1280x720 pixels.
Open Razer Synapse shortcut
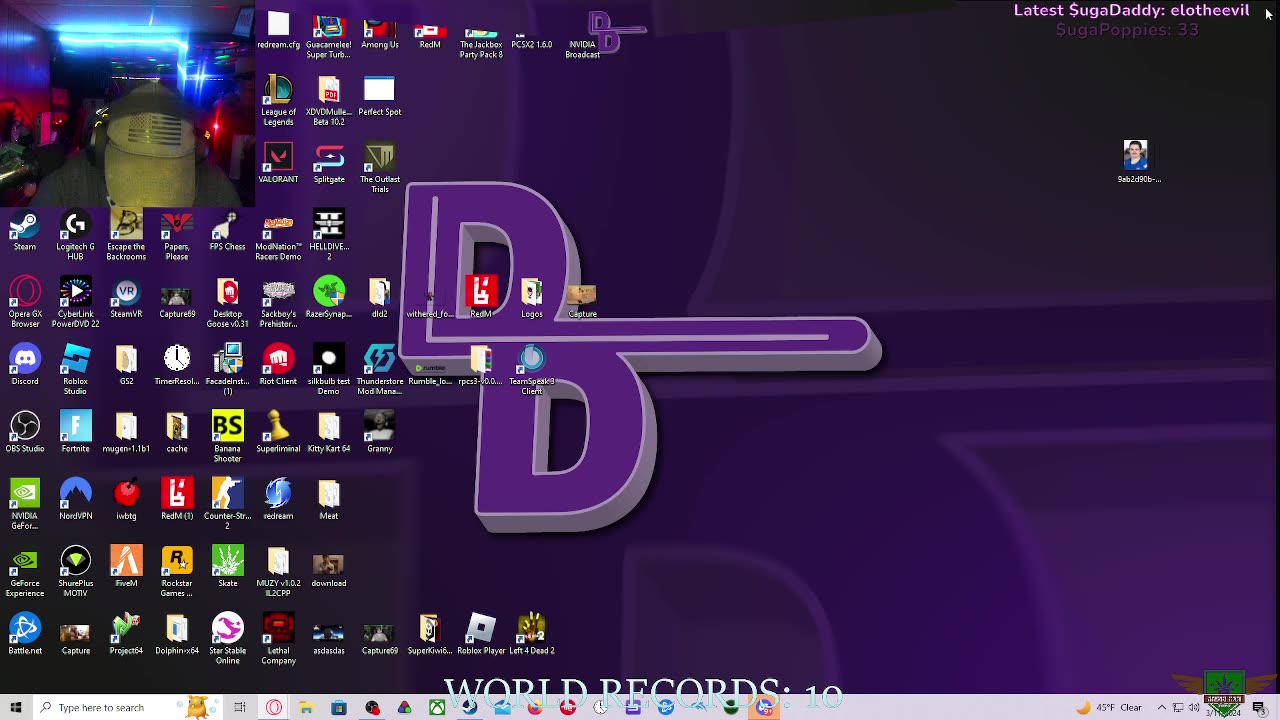pos(329,299)
